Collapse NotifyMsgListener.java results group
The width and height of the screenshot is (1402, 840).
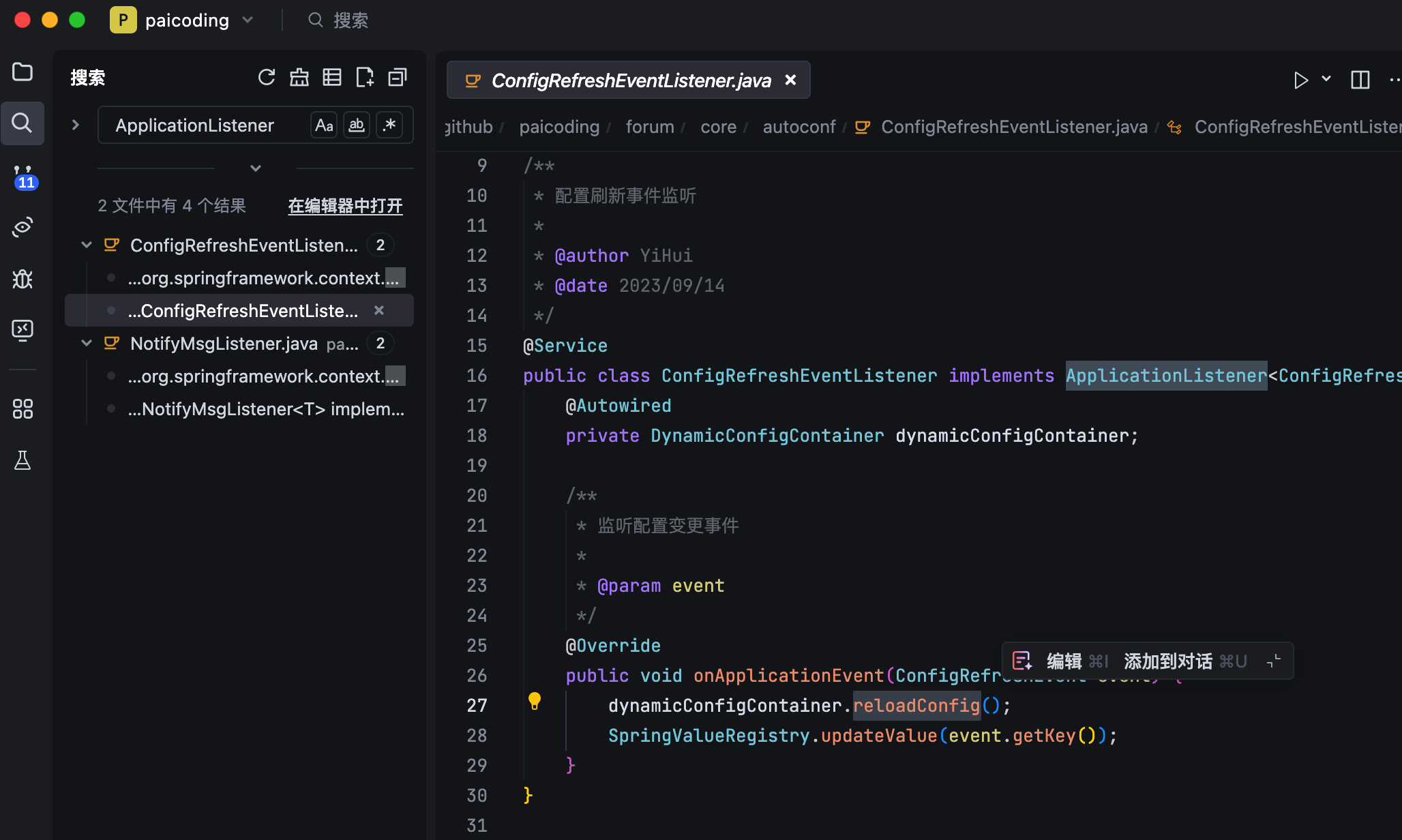(x=86, y=343)
